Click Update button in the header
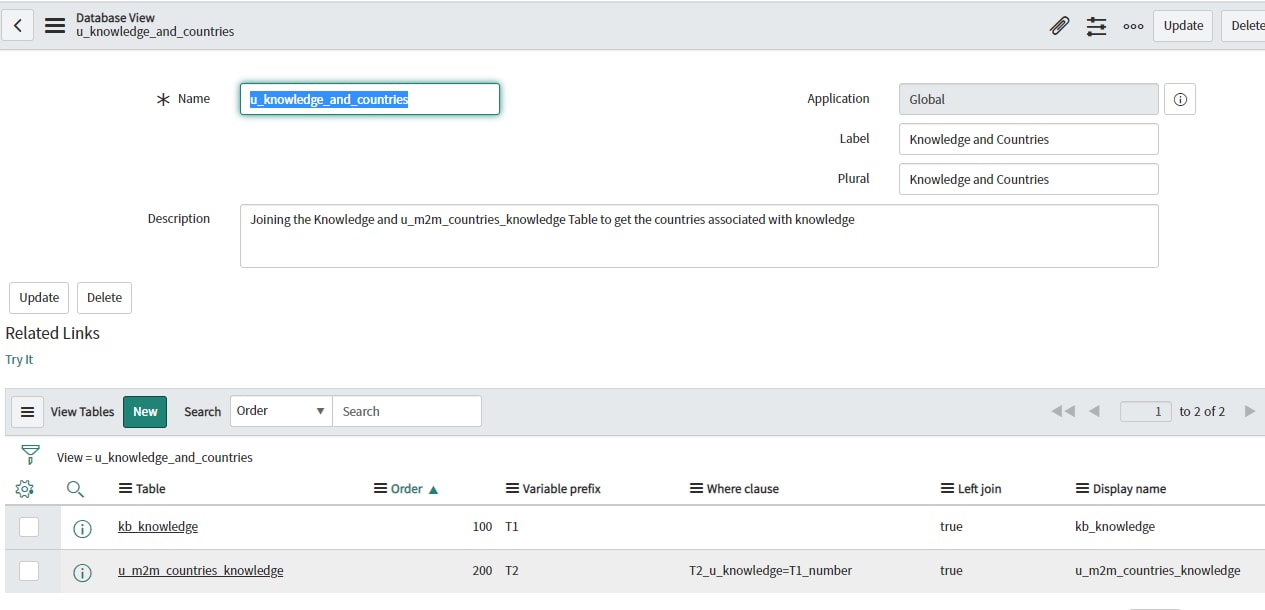This screenshot has height=610, width=1265. pyautogui.click(x=1183, y=26)
